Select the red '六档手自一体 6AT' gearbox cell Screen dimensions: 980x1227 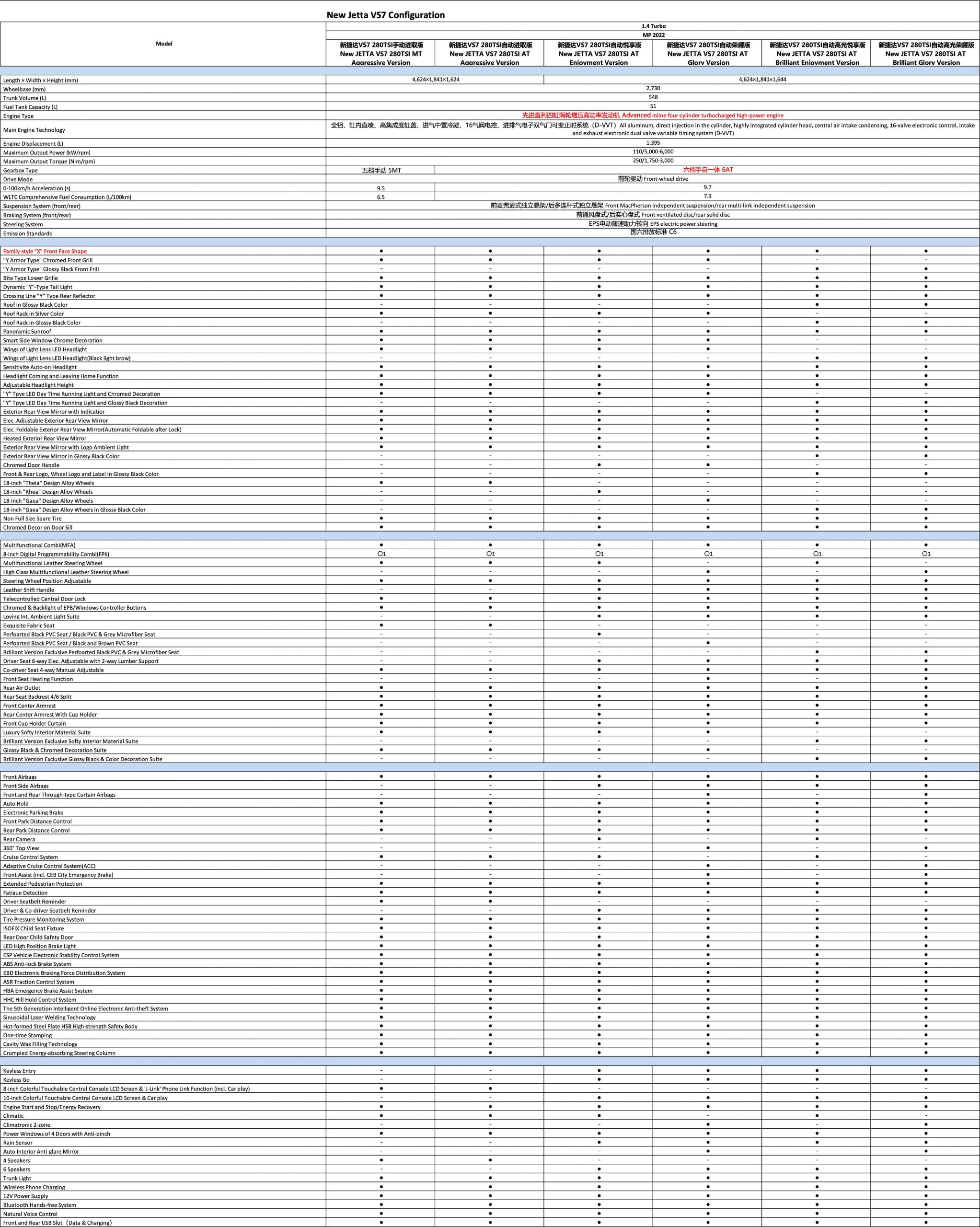coord(708,170)
